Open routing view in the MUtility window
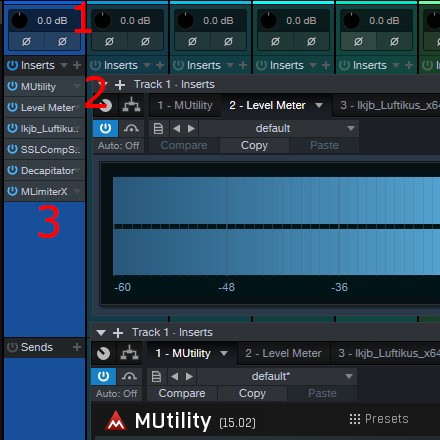 coord(129,353)
